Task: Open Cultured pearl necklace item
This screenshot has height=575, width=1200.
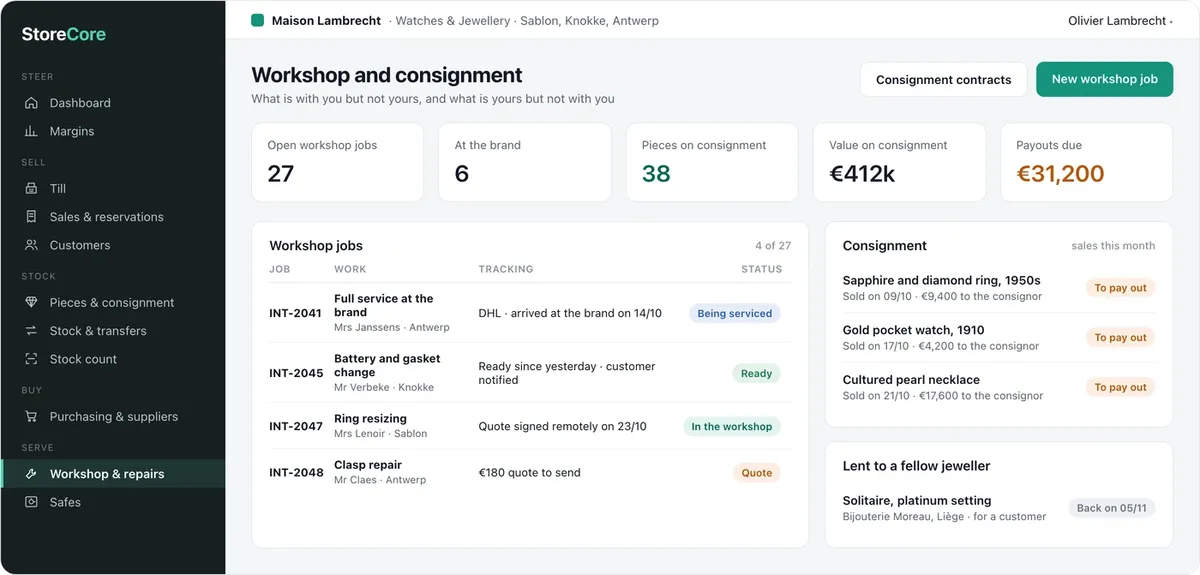Action: point(911,380)
